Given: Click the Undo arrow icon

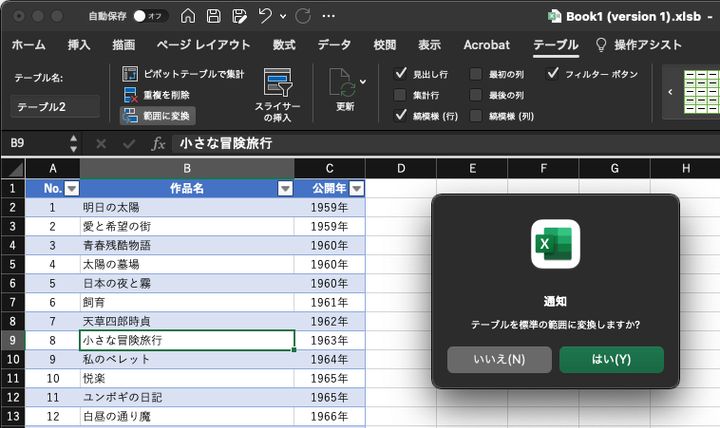Looking at the screenshot, I should coord(265,16).
